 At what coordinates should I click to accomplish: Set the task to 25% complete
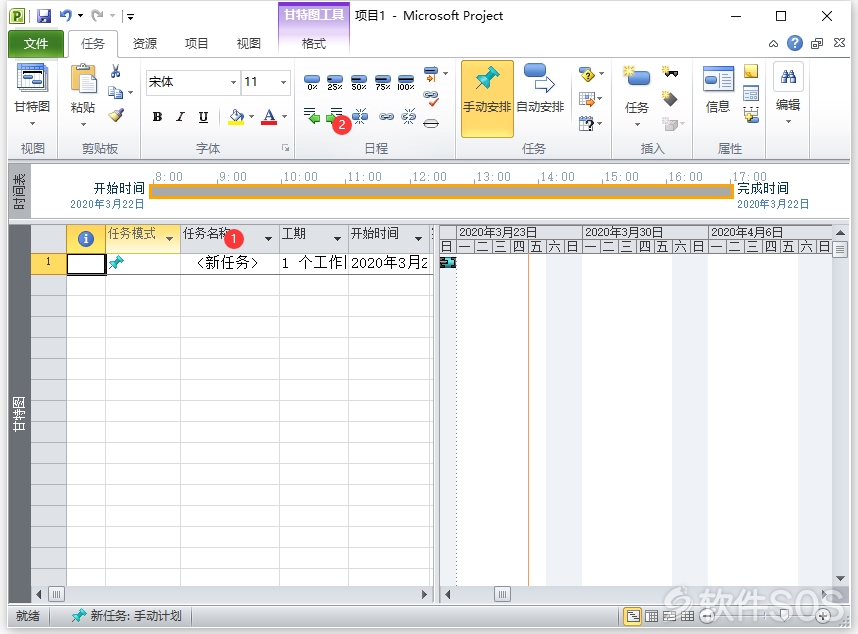335,82
